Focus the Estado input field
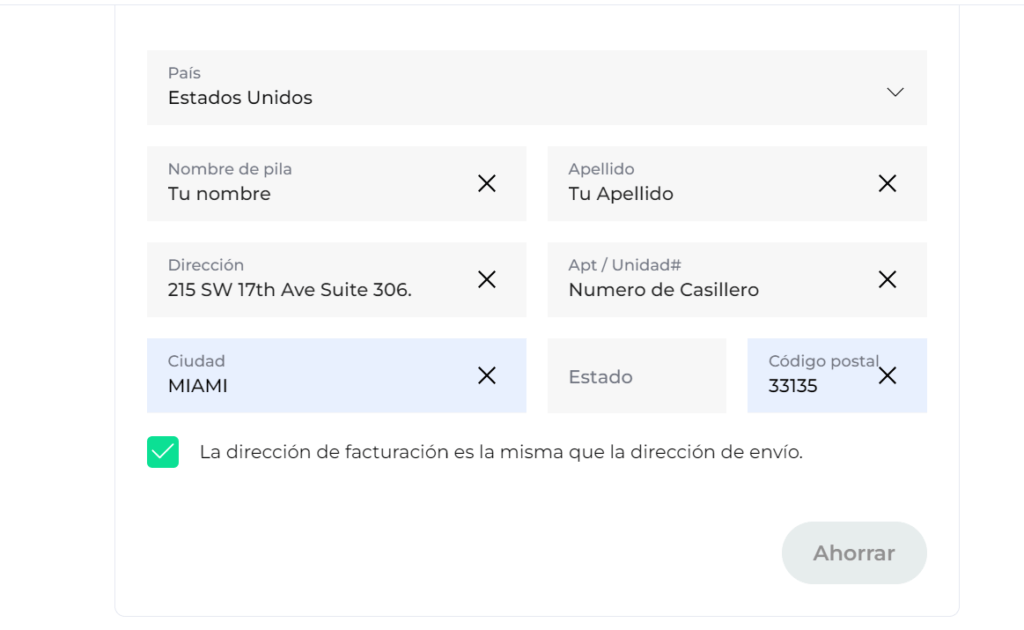 coord(637,375)
